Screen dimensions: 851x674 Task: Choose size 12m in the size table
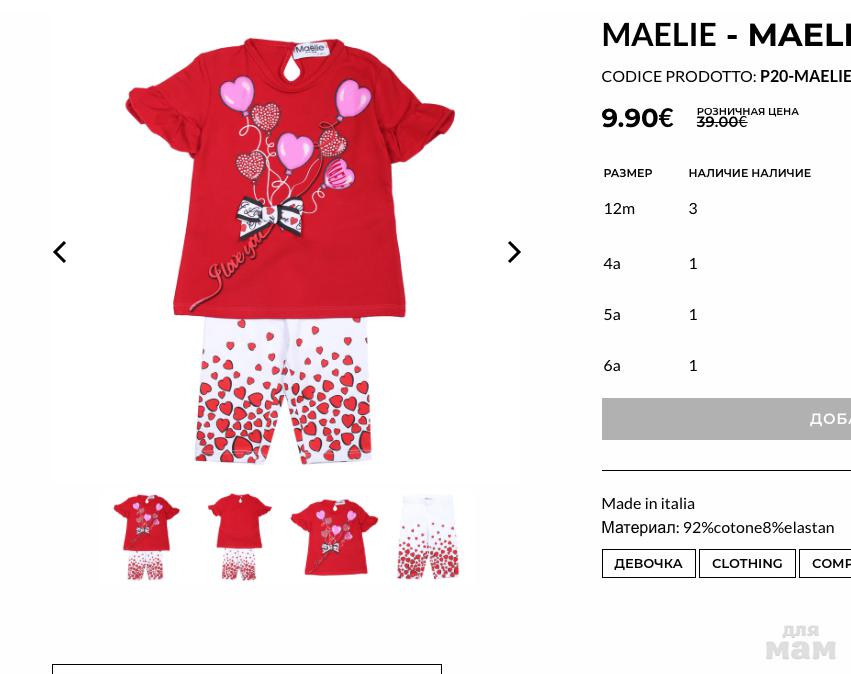point(619,208)
